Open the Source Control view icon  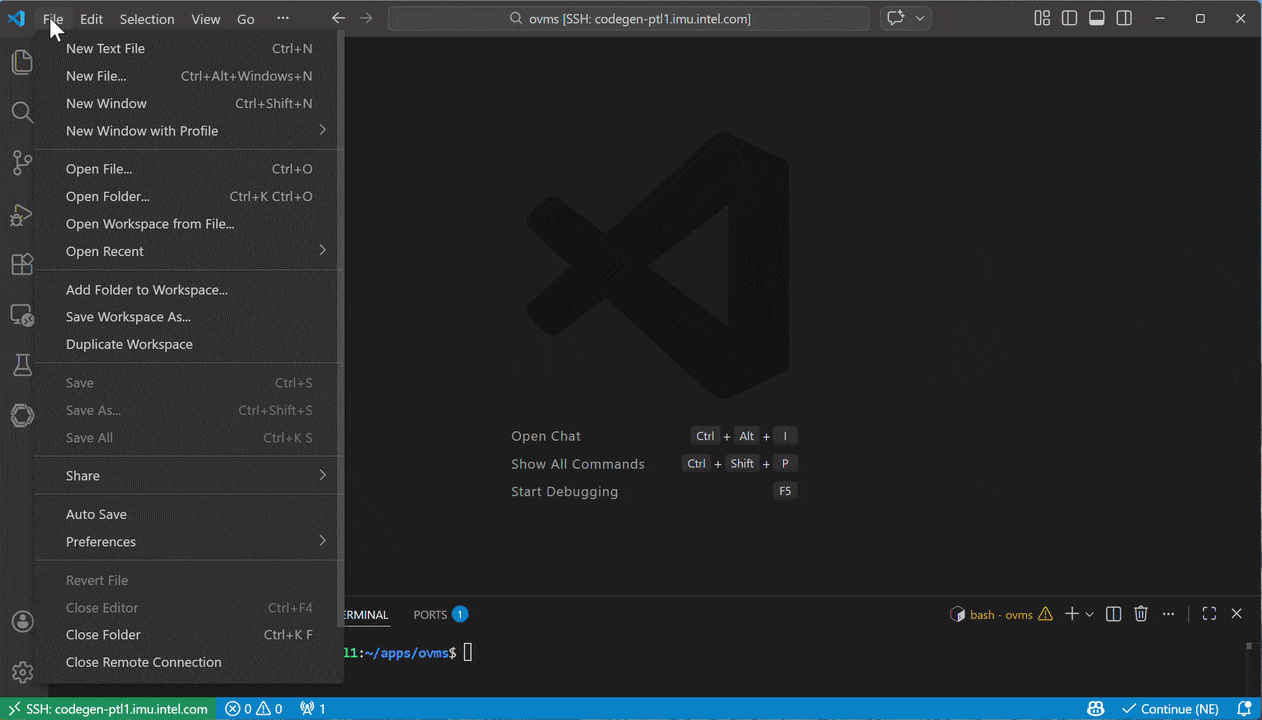pos(22,163)
